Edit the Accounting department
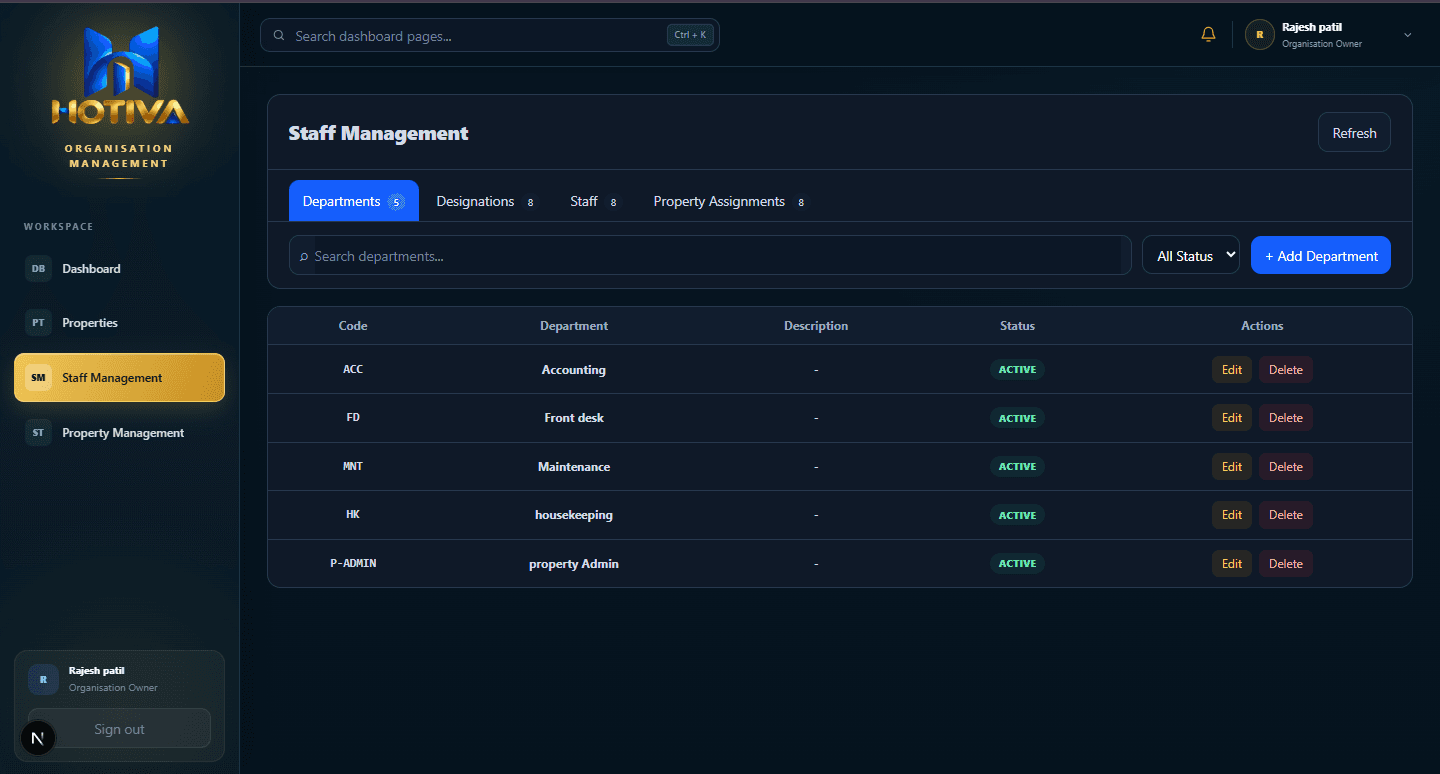 (1232, 370)
